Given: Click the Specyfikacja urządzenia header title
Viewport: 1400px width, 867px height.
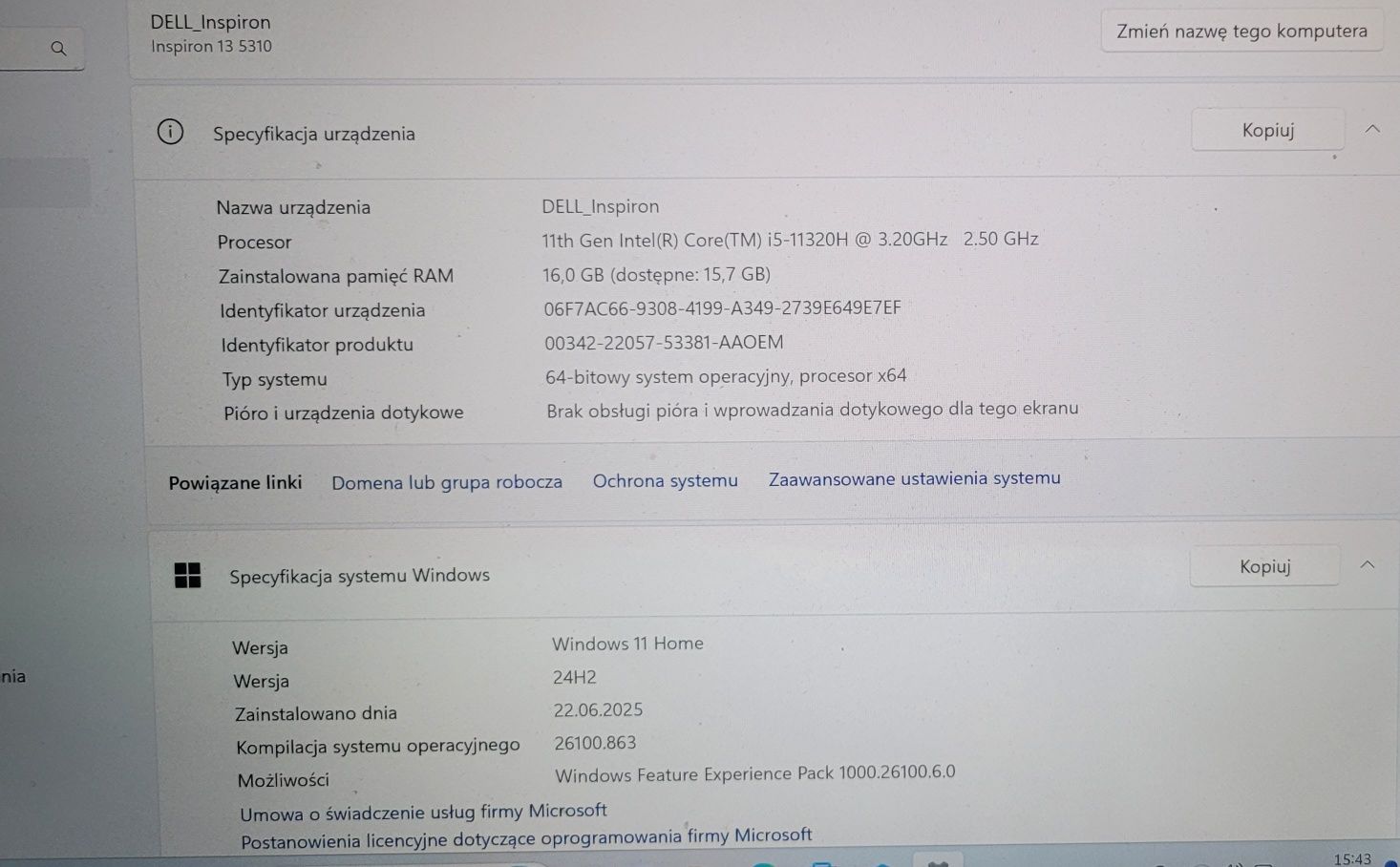Looking at the screenshot, I should [314, 134].
